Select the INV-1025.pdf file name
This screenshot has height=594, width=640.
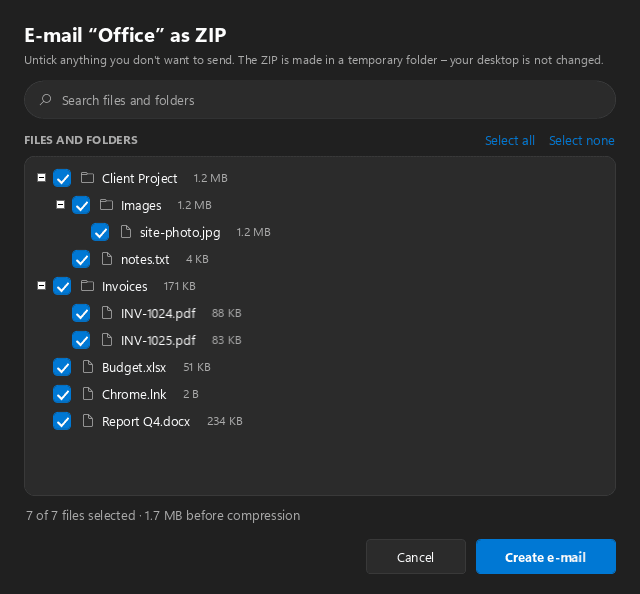coord(158,340)
